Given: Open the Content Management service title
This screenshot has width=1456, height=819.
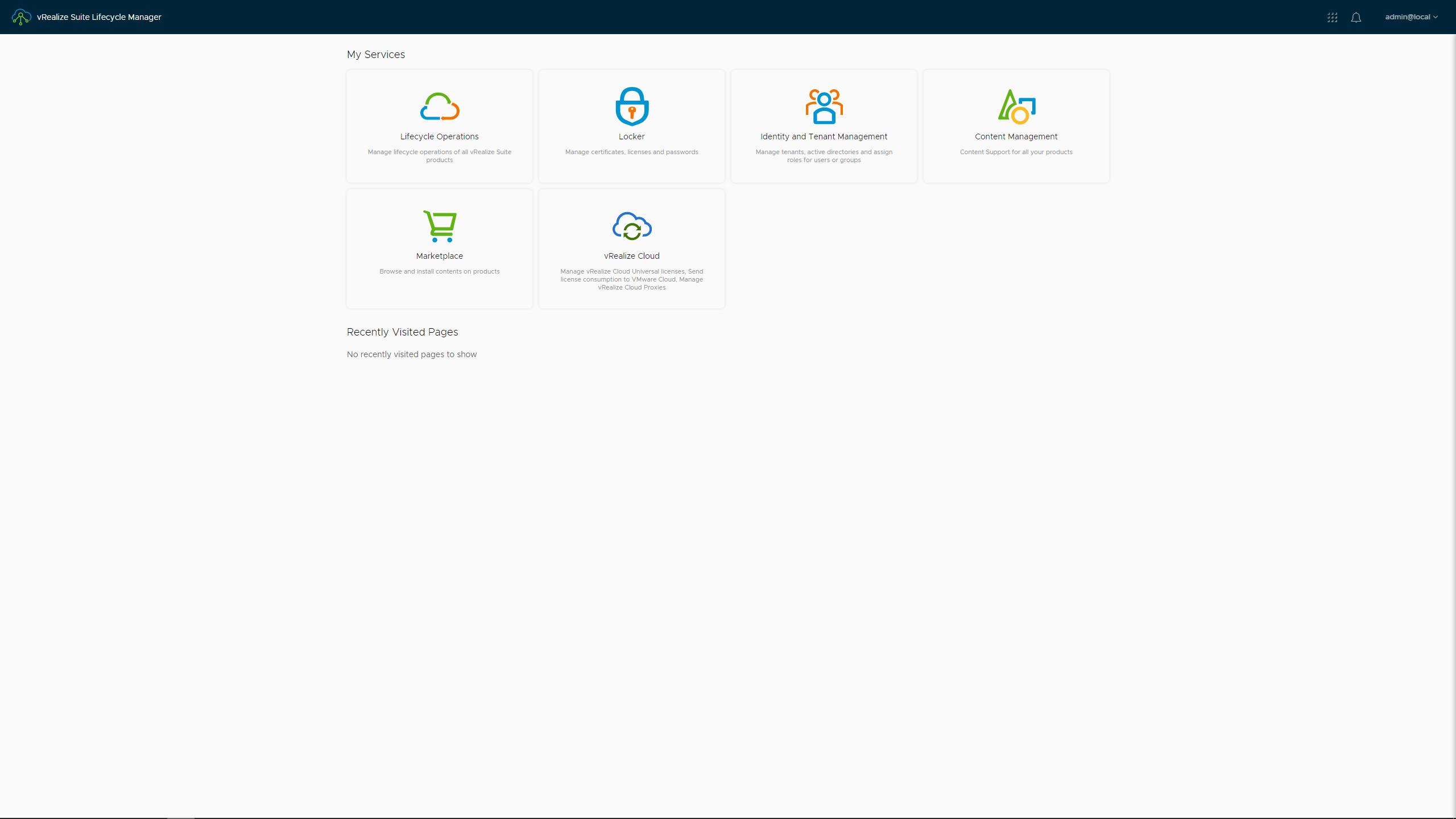Looking at the screenshot, I should [x=1016, y=136].
